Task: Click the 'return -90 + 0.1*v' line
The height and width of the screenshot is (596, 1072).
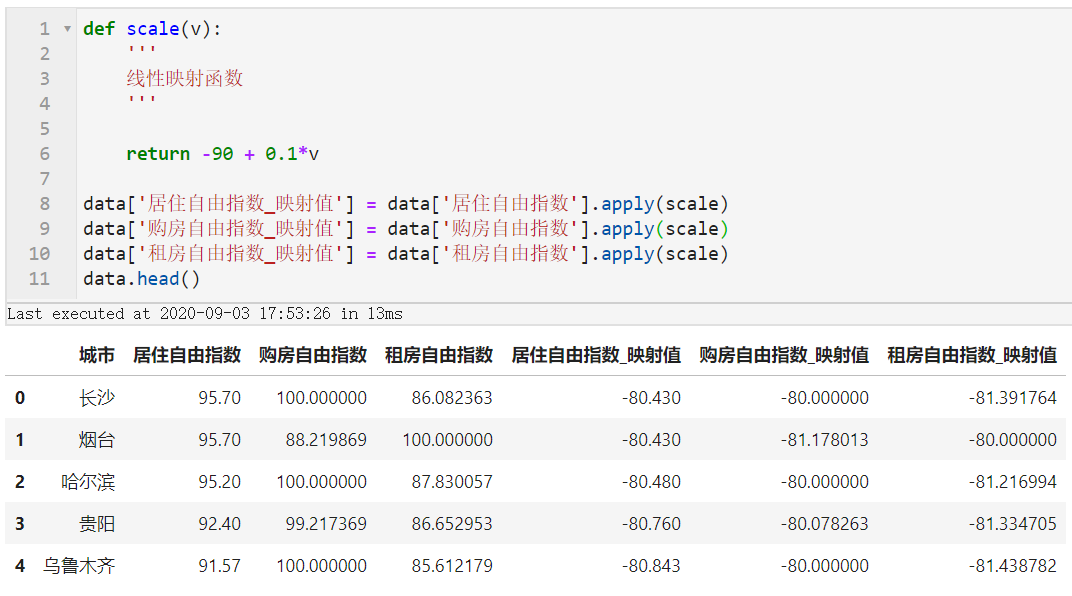Action: coord(222,154)
